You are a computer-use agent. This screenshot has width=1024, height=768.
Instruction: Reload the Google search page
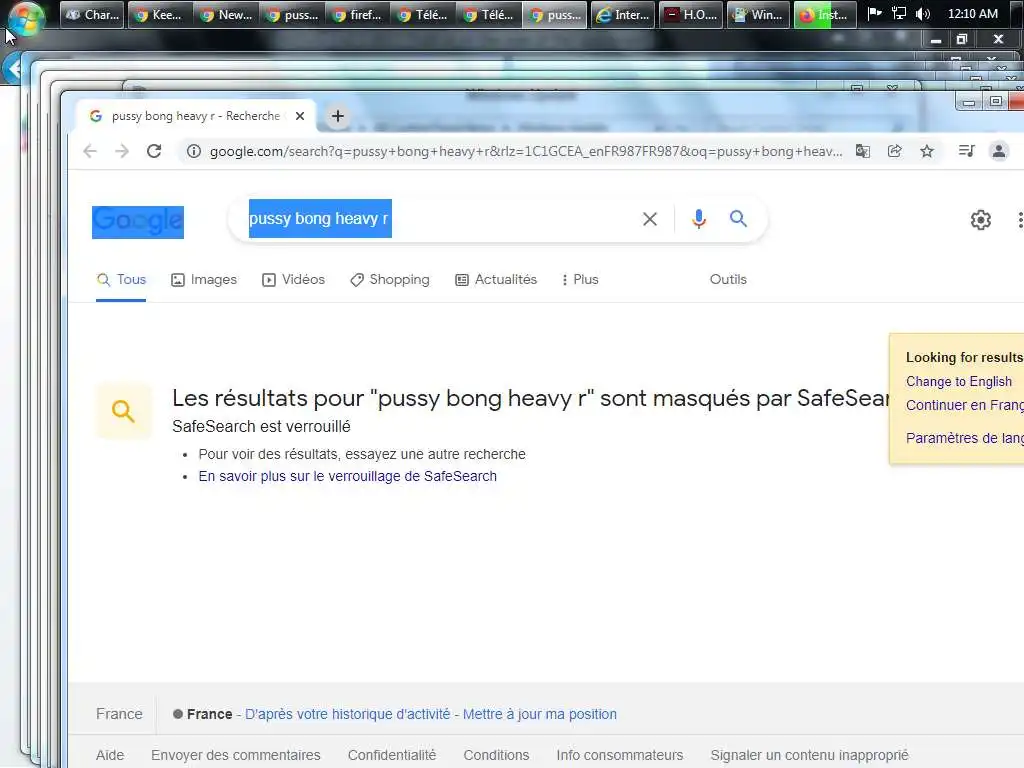(154, 152)
